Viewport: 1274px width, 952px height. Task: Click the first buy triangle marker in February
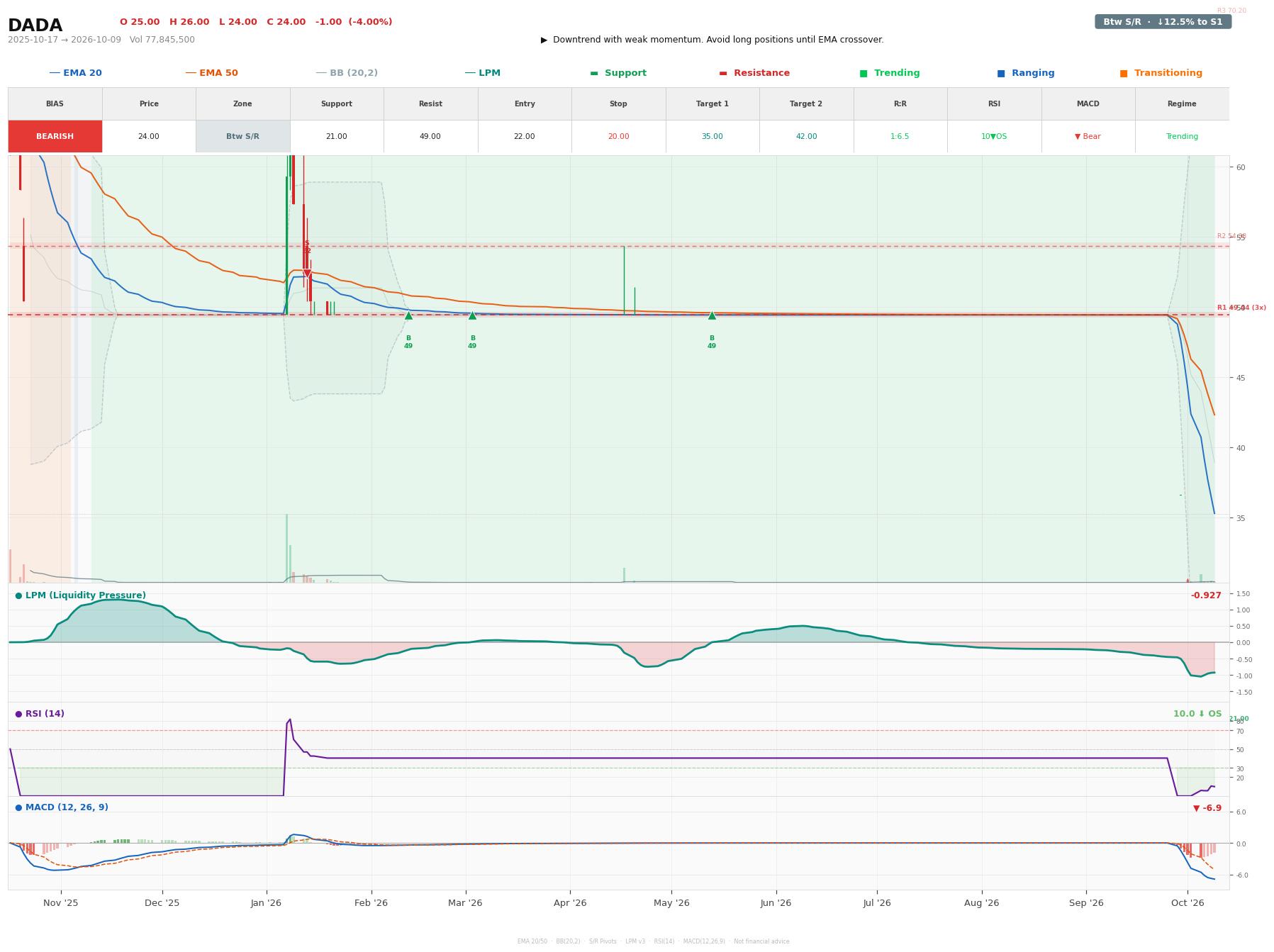tap(408, 315)
